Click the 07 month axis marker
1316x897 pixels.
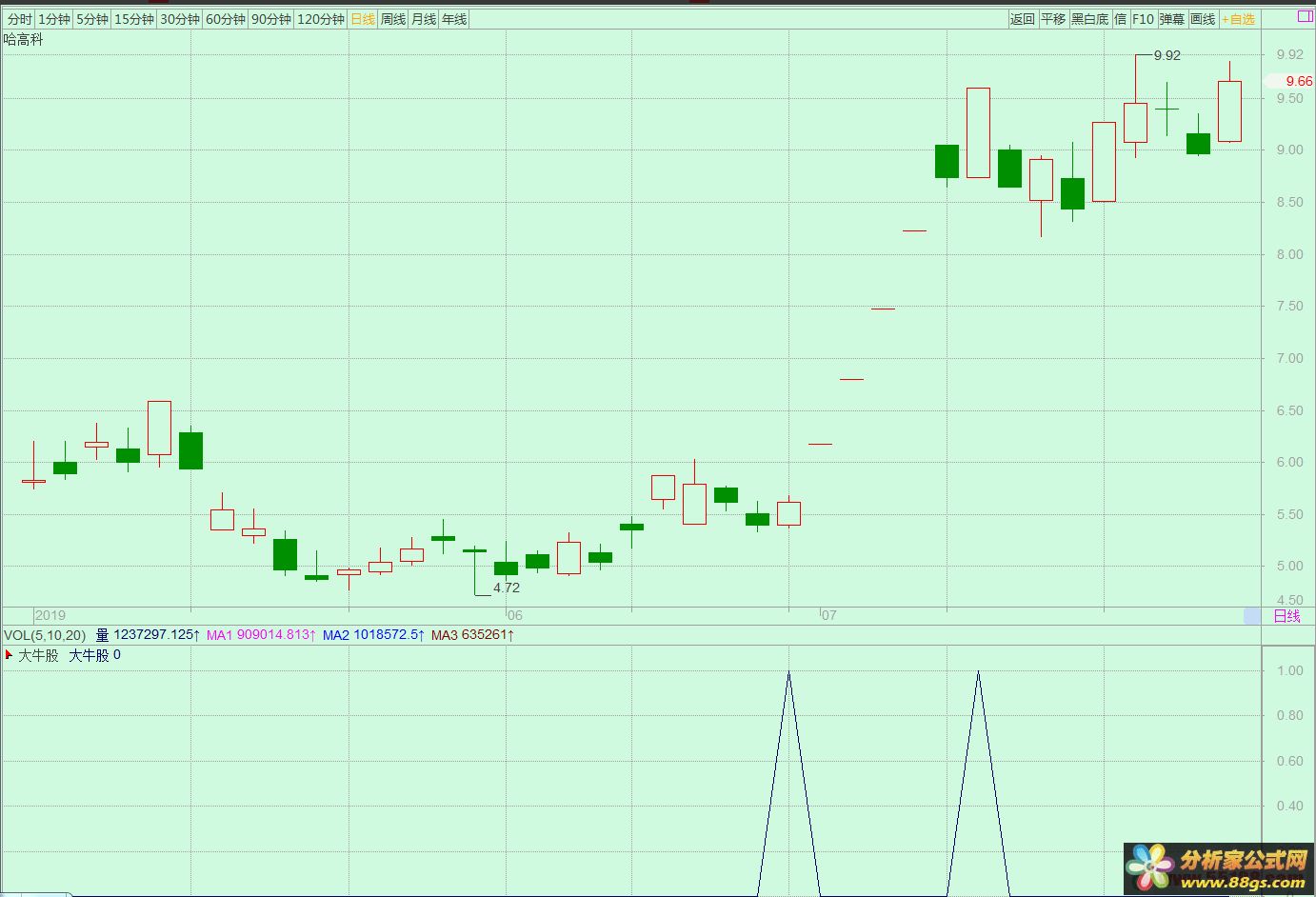(828, 615)
